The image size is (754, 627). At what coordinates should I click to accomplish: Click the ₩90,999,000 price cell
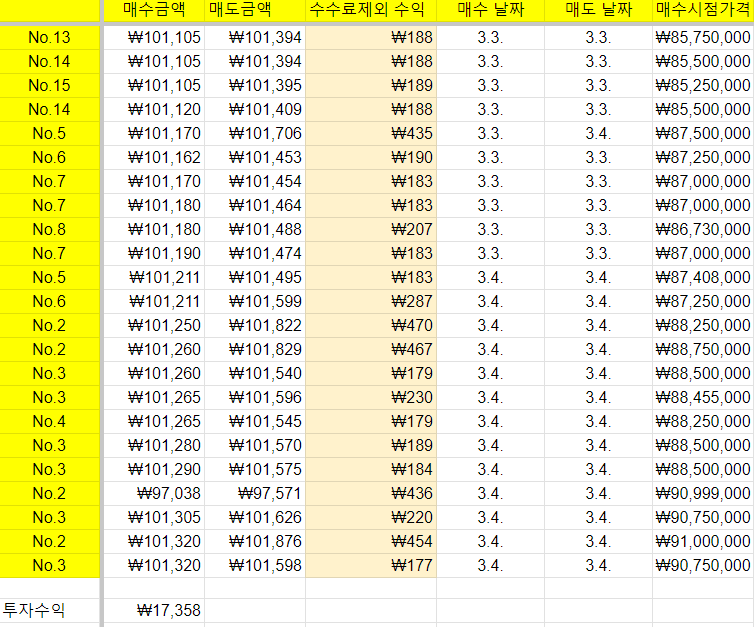pos(703,493)
